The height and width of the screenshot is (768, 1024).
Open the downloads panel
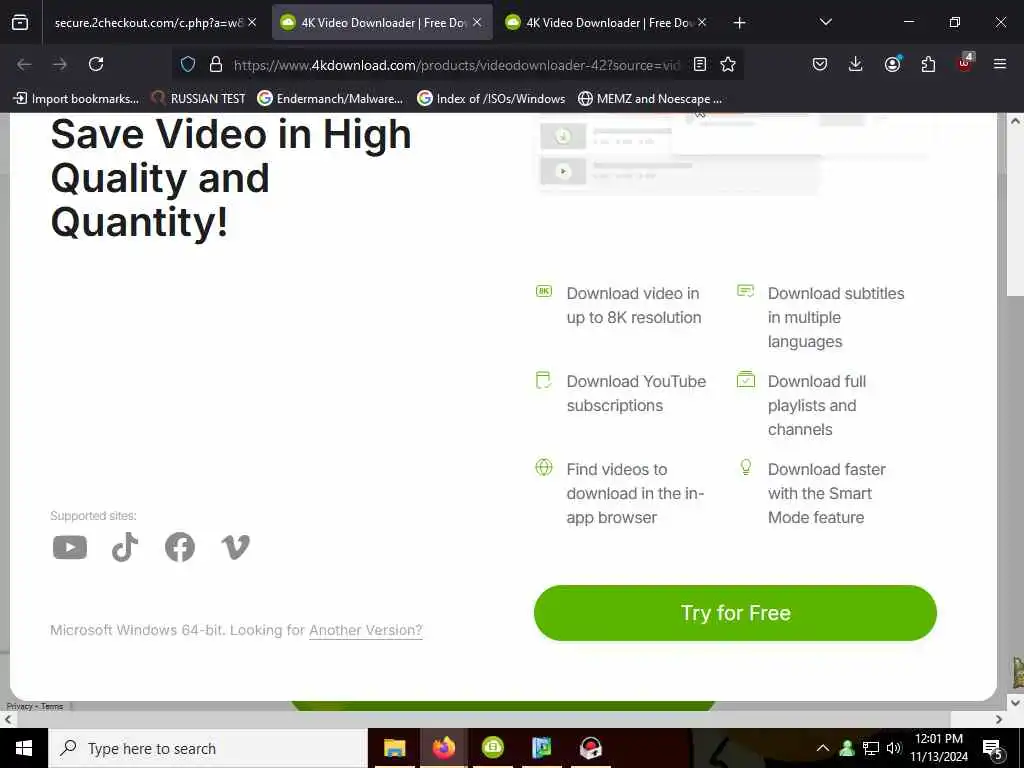(x=856, y=64)
